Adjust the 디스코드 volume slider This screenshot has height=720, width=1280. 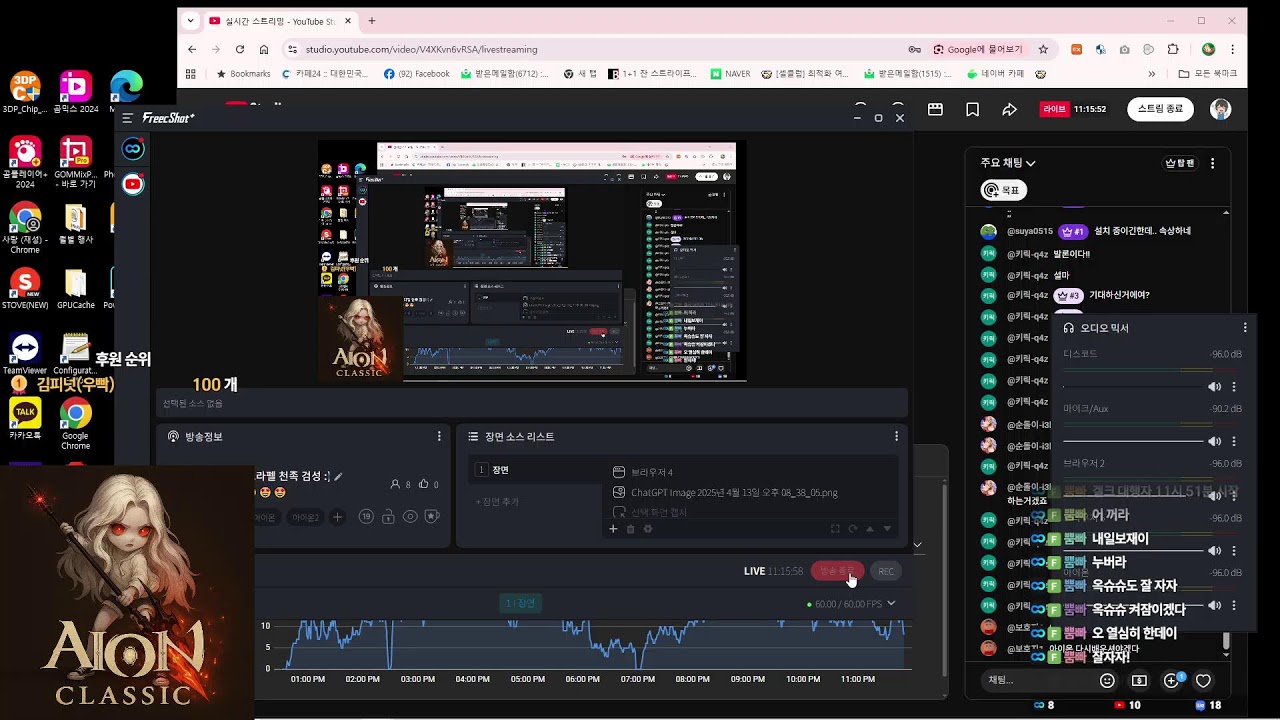(1133, 387)
